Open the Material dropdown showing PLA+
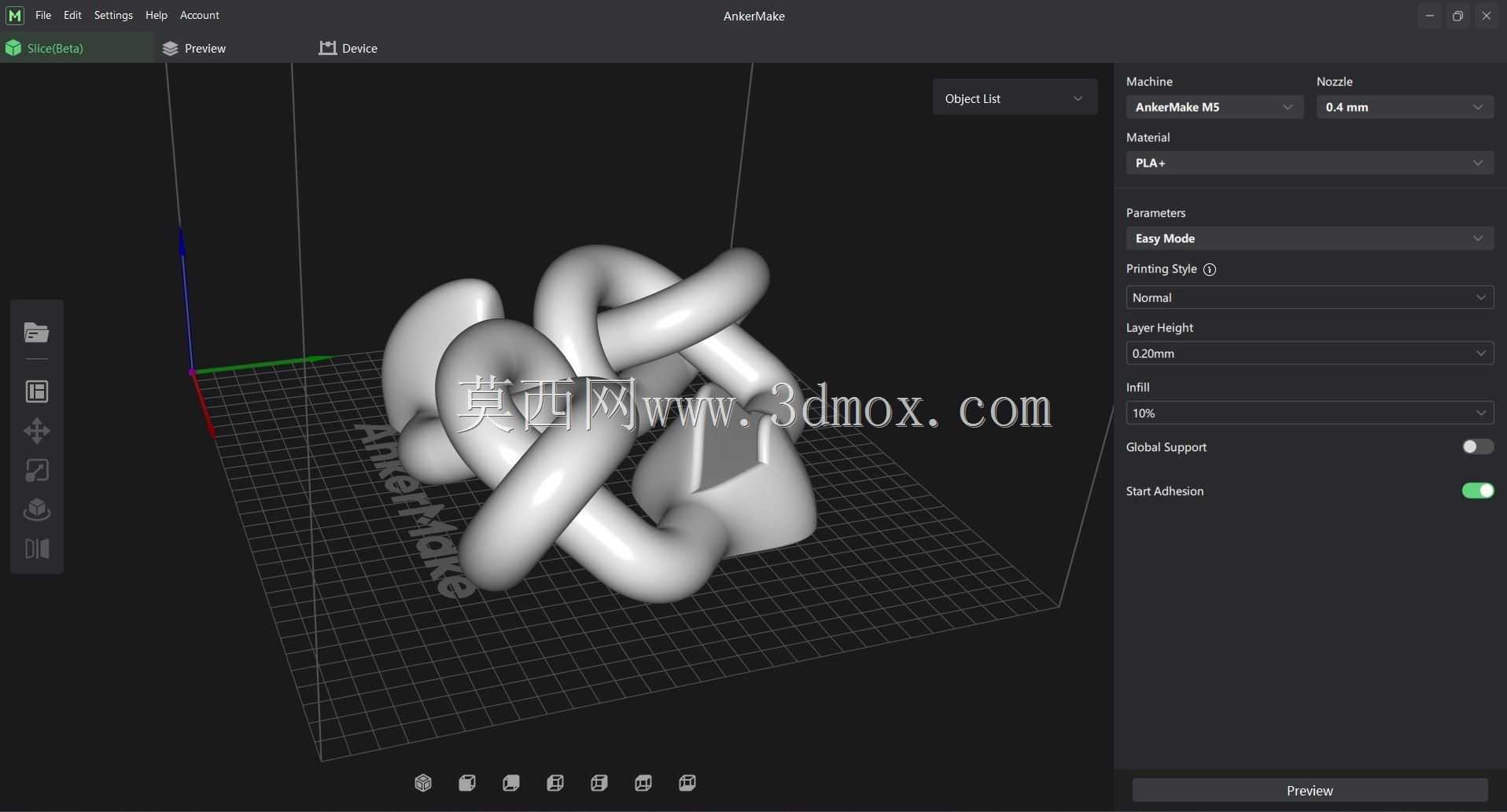This screenshot has width=1507, height=812. pos(1310,163)
